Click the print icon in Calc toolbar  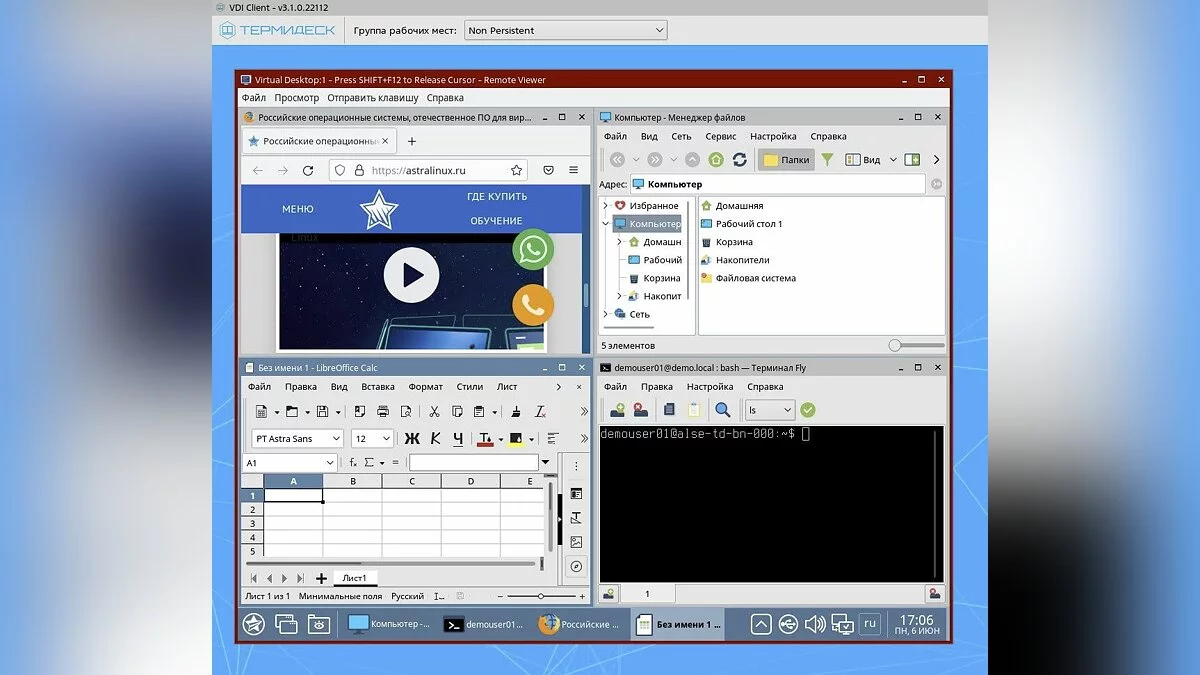[383, 411]
